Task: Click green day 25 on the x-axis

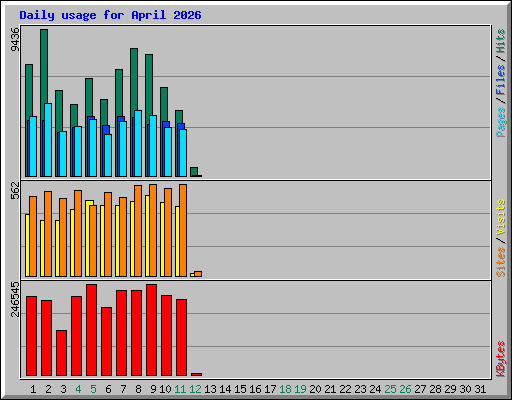Action: click(390, 389)
